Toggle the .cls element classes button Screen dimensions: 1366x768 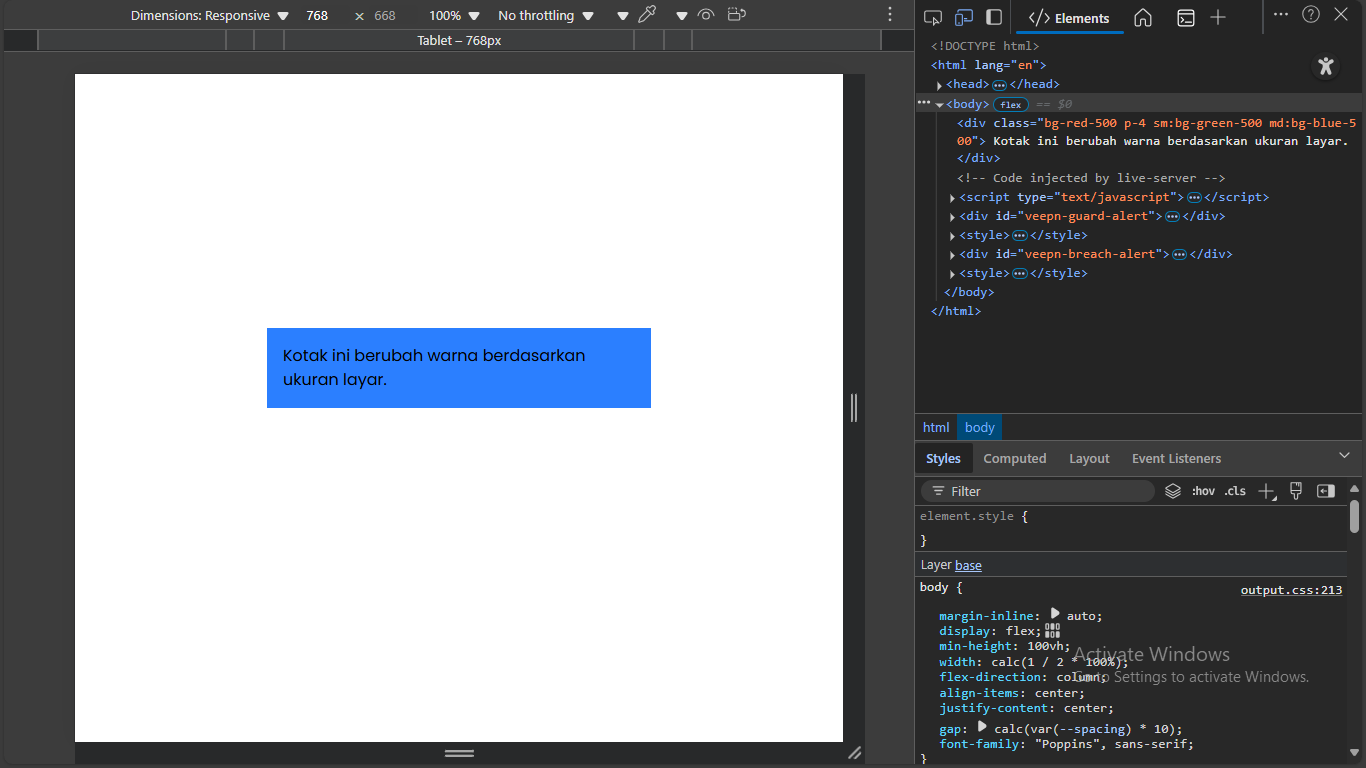(1235, 491)
